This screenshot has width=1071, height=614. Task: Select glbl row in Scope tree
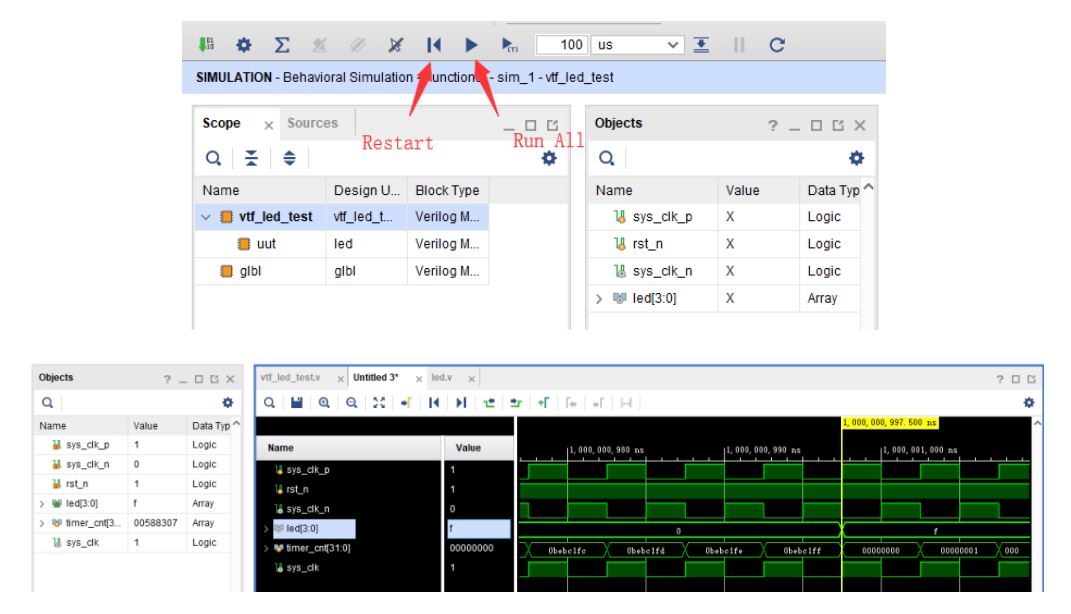click(x=342, y=271)
